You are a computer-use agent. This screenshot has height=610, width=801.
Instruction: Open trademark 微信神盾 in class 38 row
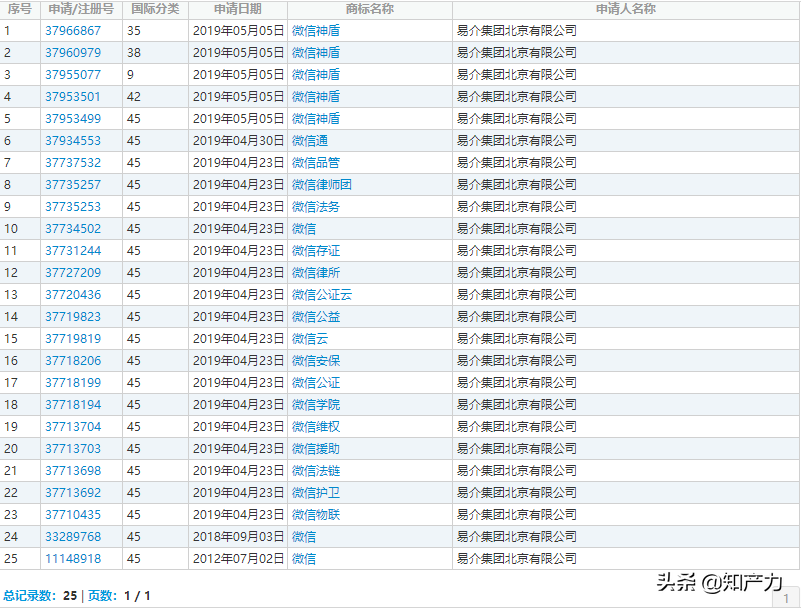click(x=316, y=53)
